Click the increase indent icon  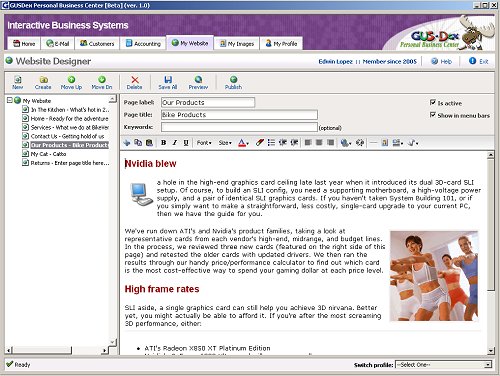(x=294, y=143)
